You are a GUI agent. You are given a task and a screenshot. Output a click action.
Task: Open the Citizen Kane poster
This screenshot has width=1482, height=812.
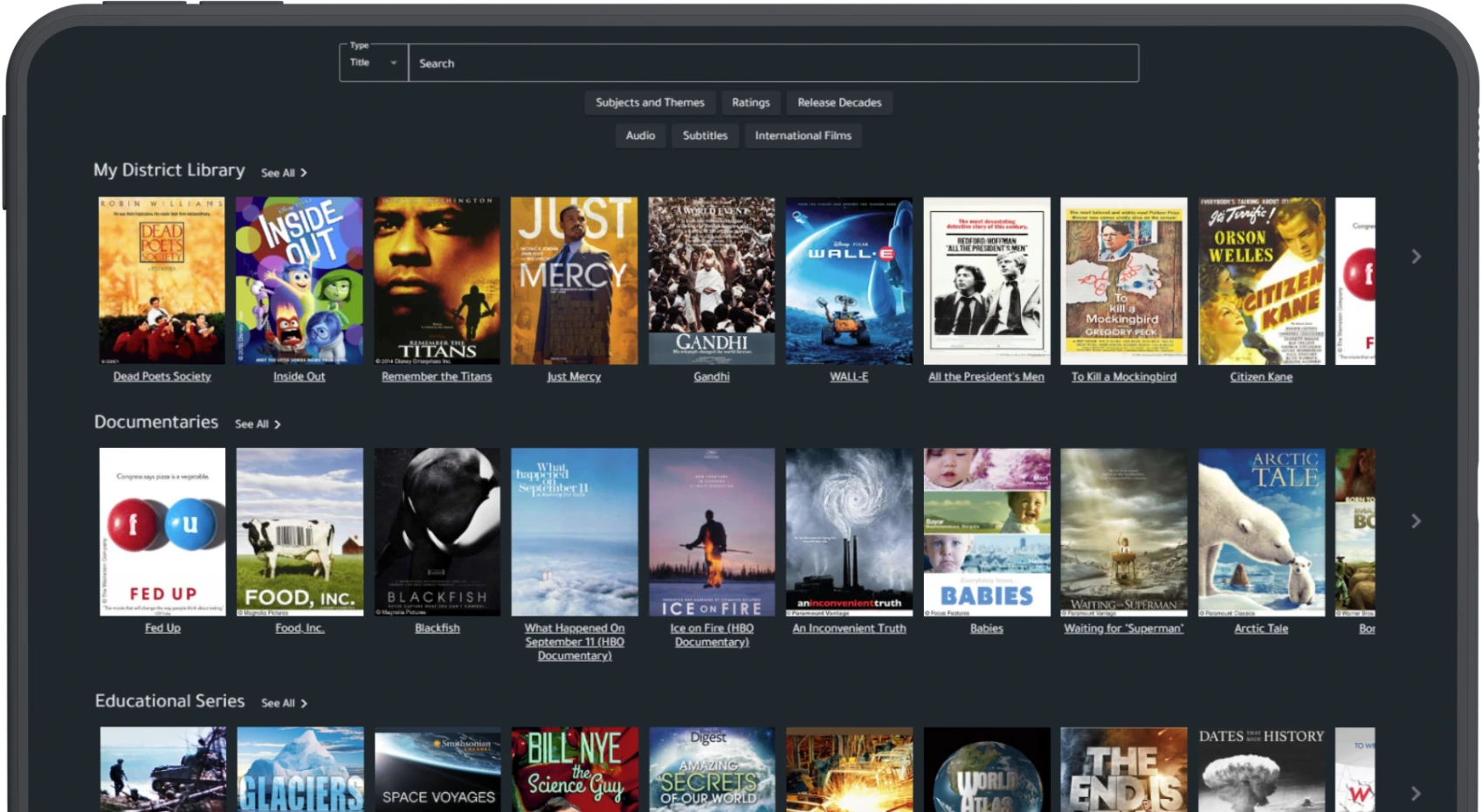(1262, 280)
